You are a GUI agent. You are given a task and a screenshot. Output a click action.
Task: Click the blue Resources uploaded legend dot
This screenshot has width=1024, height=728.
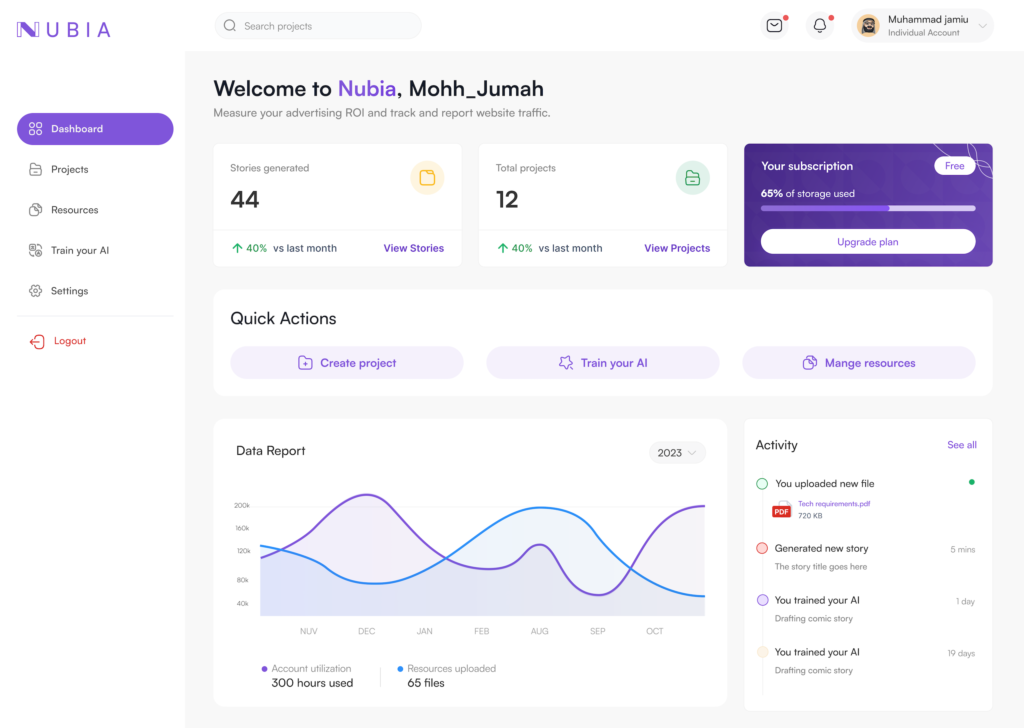[x=400, y=669]
